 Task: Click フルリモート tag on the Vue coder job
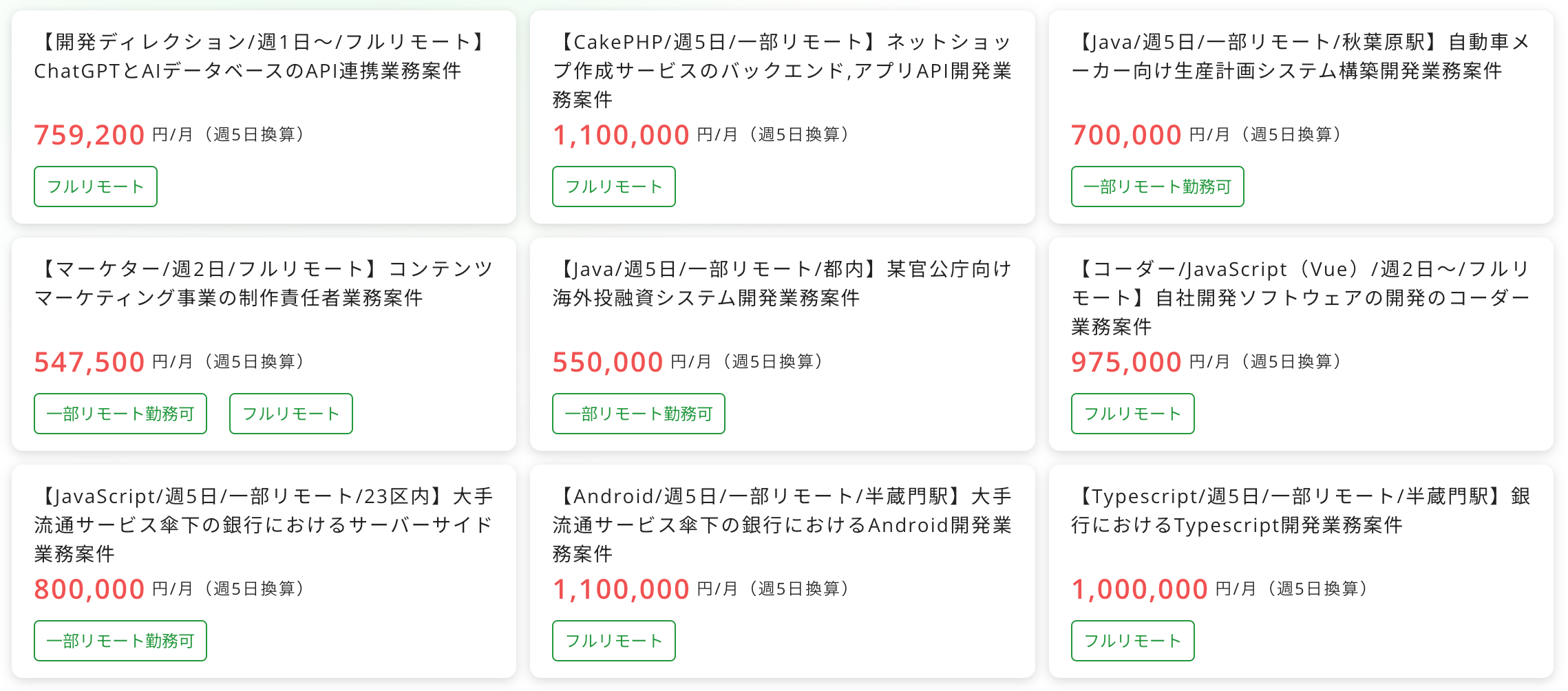1132,414
